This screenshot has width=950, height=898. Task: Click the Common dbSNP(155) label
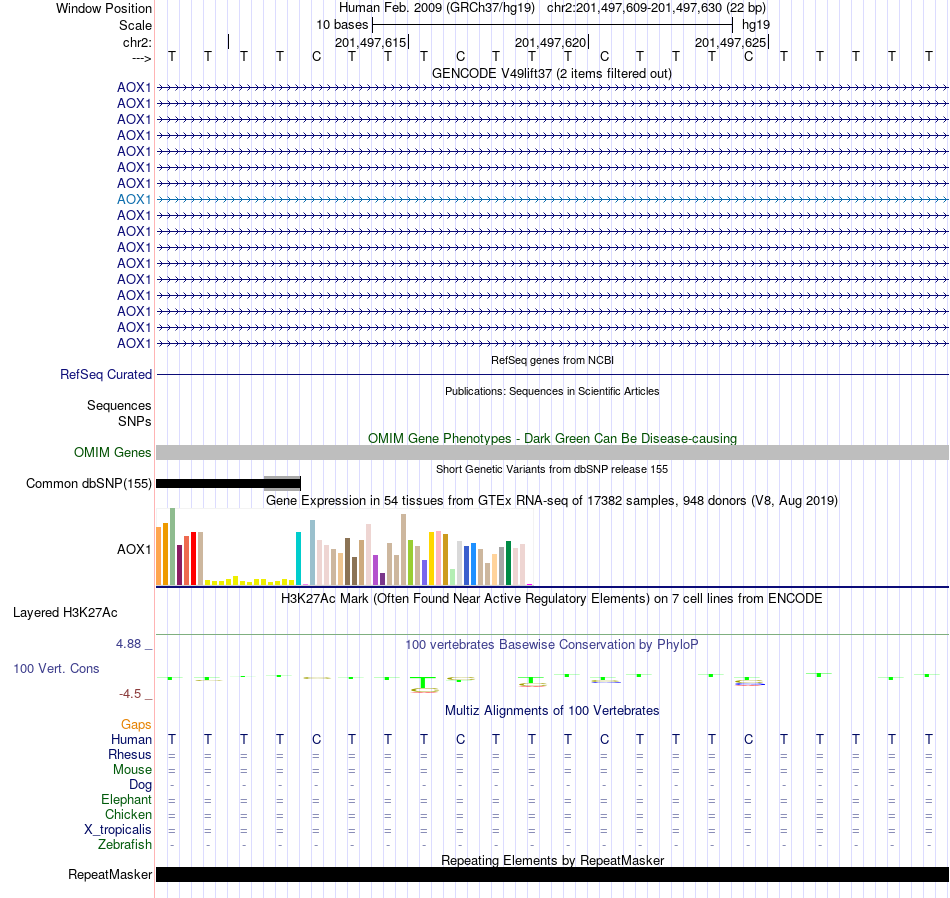[88, 484]
